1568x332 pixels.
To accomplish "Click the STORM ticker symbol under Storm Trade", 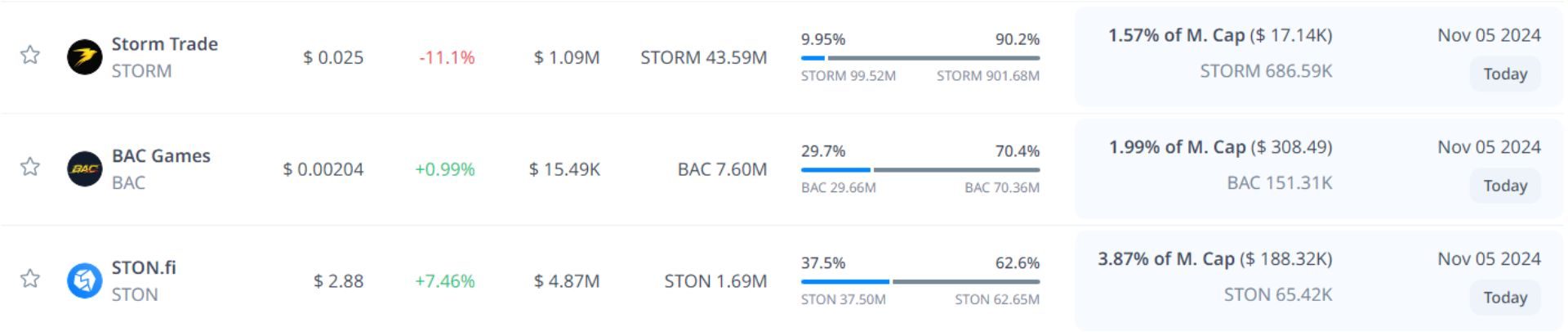I will click(x=141, y=71).
